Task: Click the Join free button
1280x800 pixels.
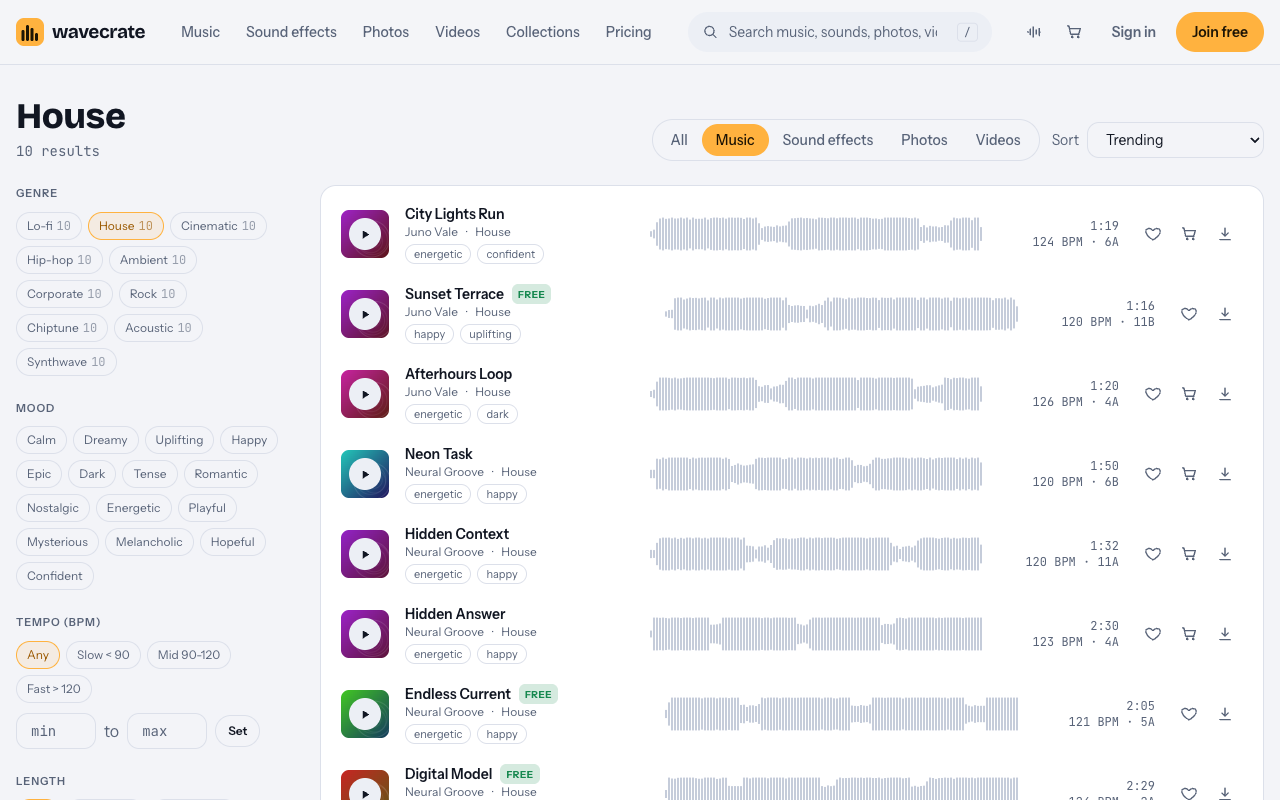Action: pos(1220,32)
